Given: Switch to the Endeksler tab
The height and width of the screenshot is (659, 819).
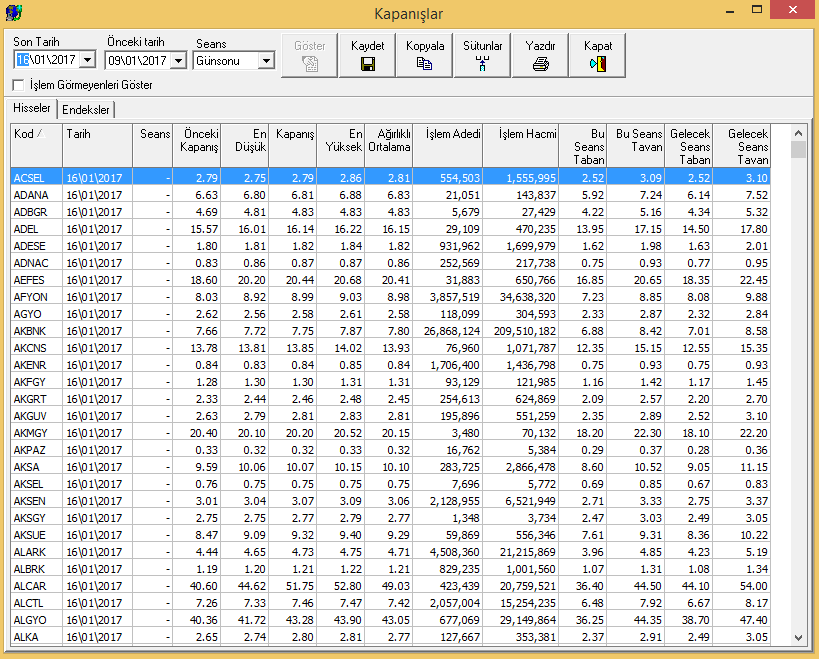Looking at the screenshot, I should point(86,110).
